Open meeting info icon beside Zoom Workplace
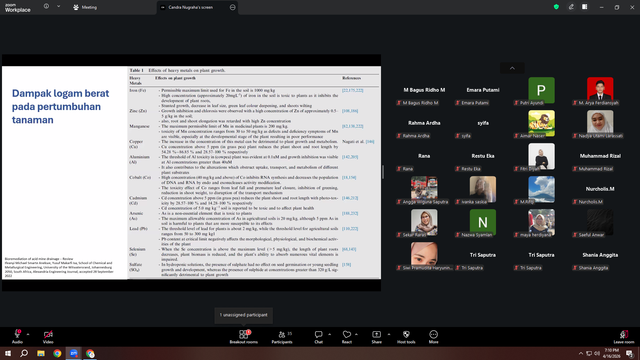 tap(46, 7)
